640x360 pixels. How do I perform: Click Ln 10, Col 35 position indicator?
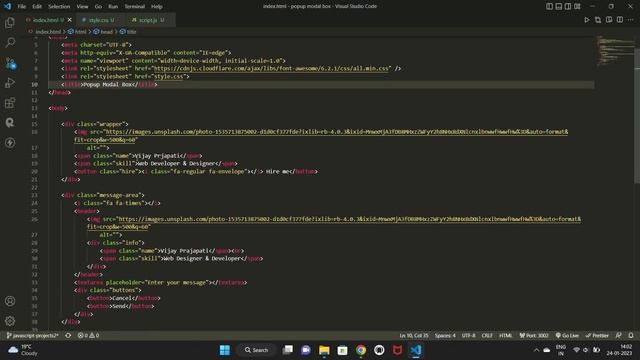[414, 336]
